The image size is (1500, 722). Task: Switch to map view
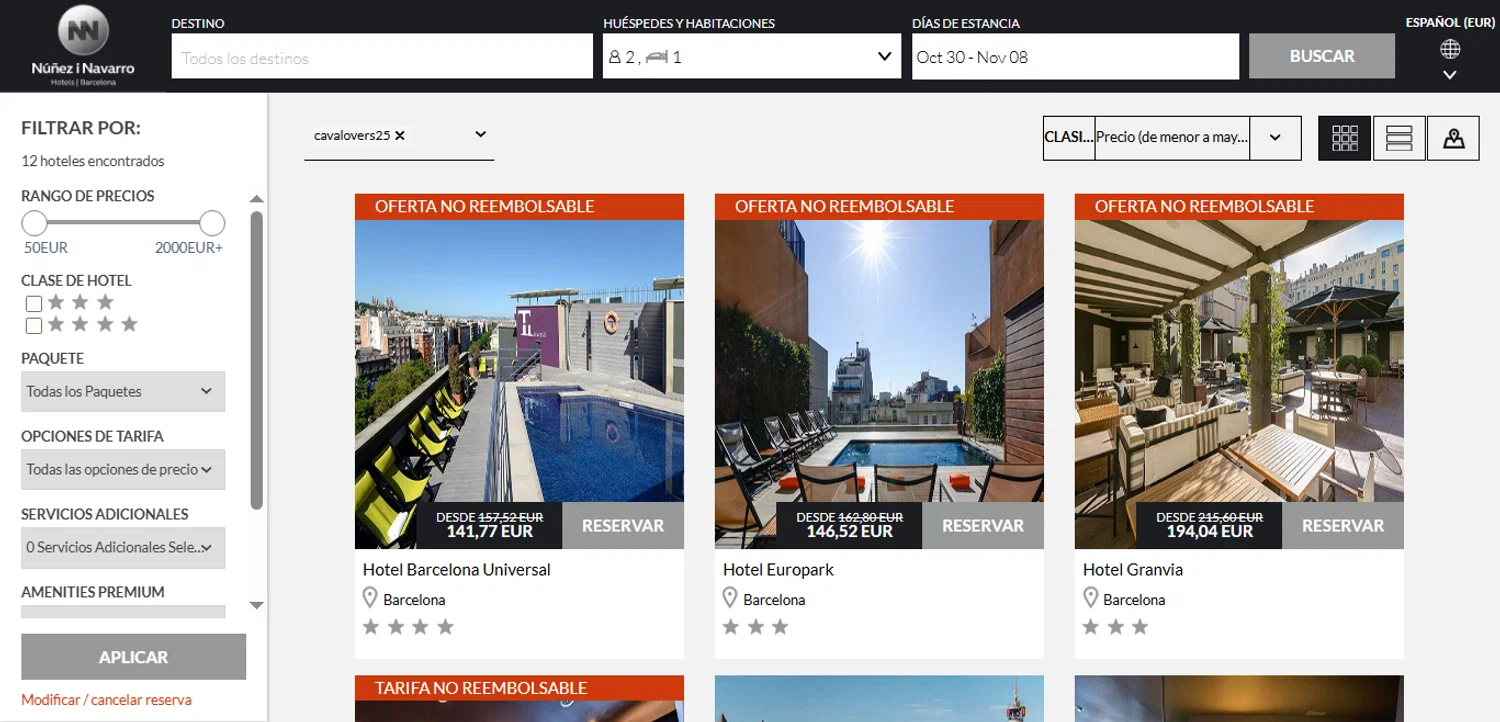coord(1453,139)
